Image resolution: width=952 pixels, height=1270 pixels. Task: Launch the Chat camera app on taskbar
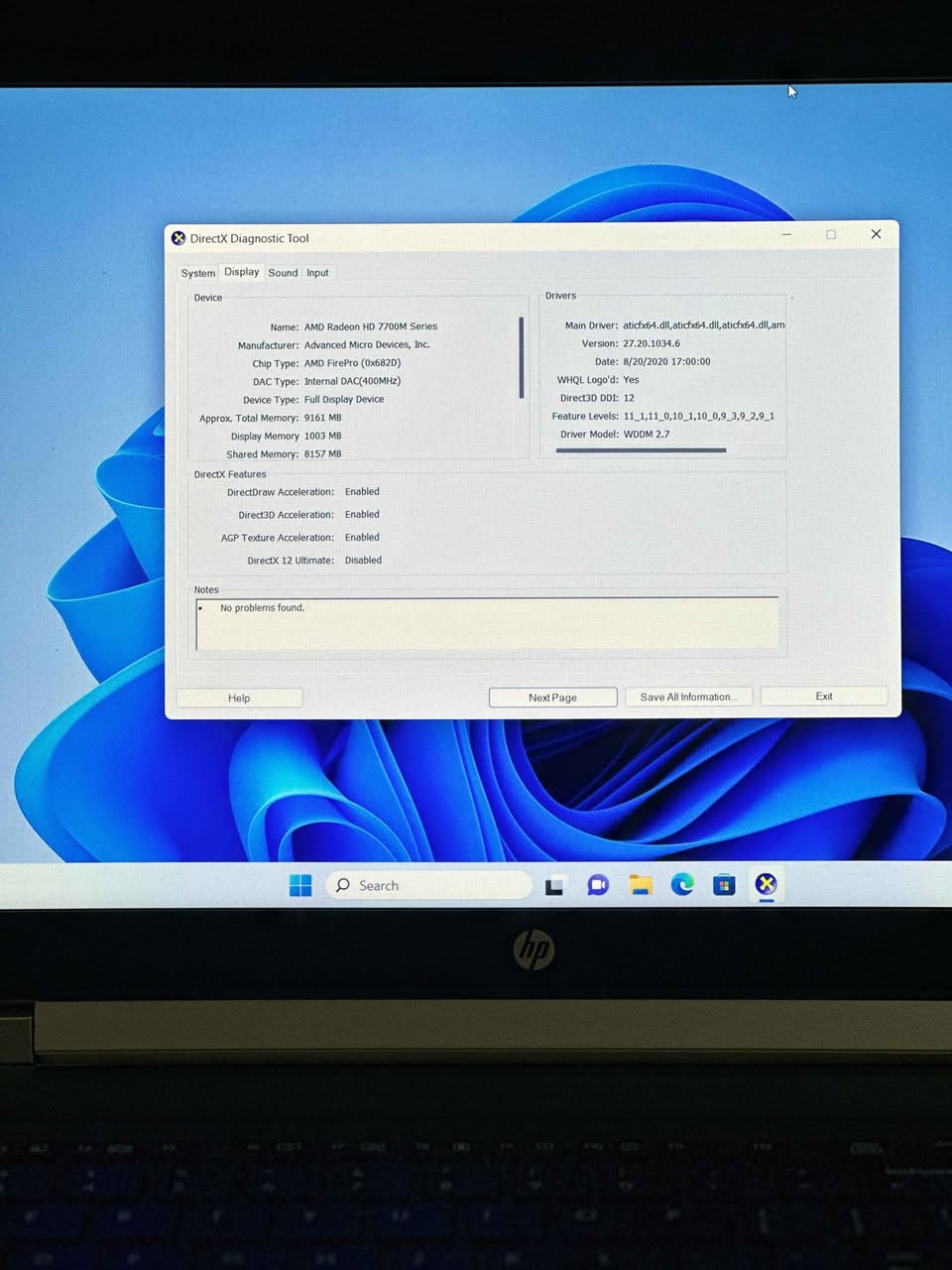click(x=598, y=885)
